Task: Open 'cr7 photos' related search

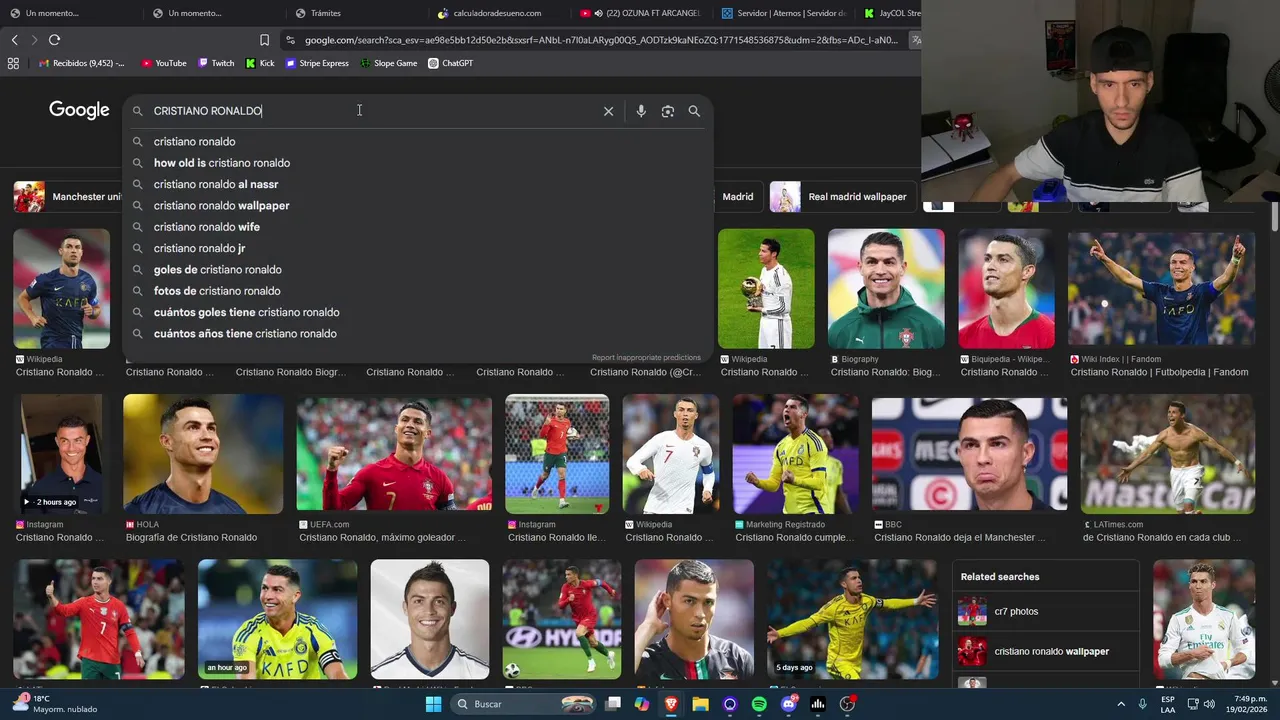Action: [x=1045, y=611]
